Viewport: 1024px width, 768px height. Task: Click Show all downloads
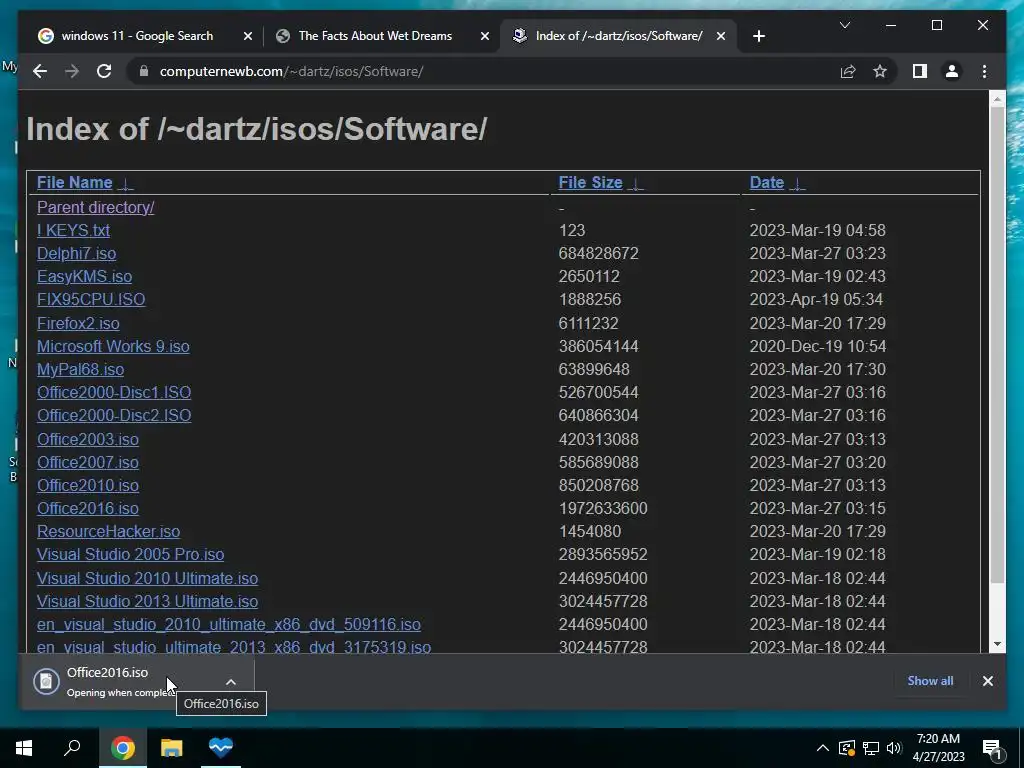930,681
